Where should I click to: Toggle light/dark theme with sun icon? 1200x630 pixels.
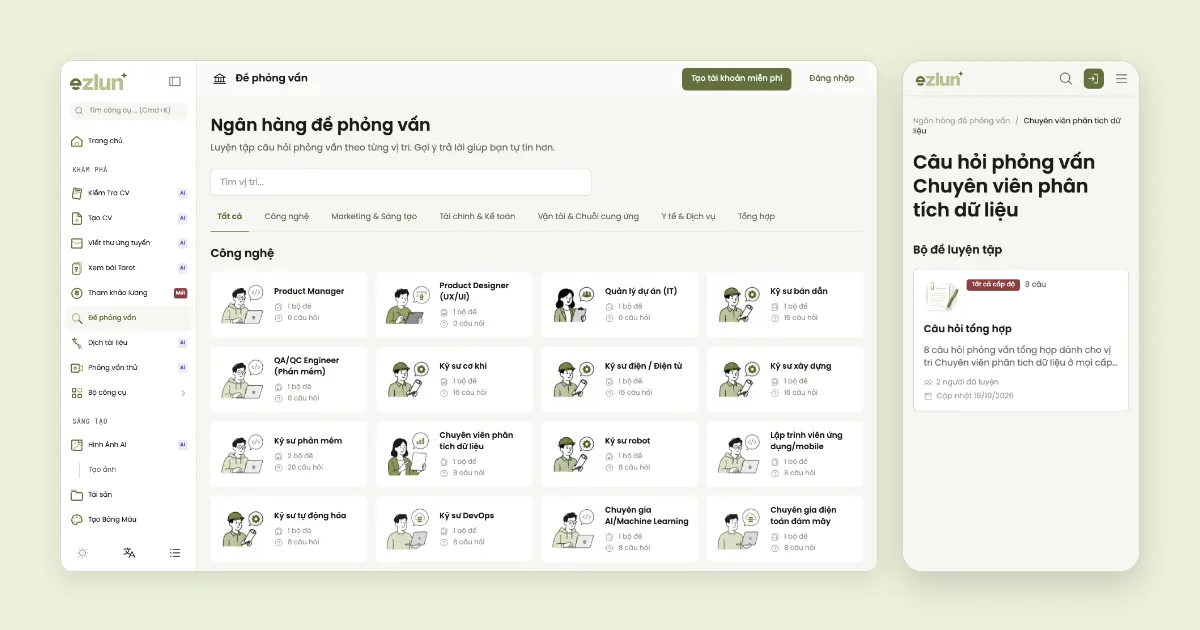(82, 553)
